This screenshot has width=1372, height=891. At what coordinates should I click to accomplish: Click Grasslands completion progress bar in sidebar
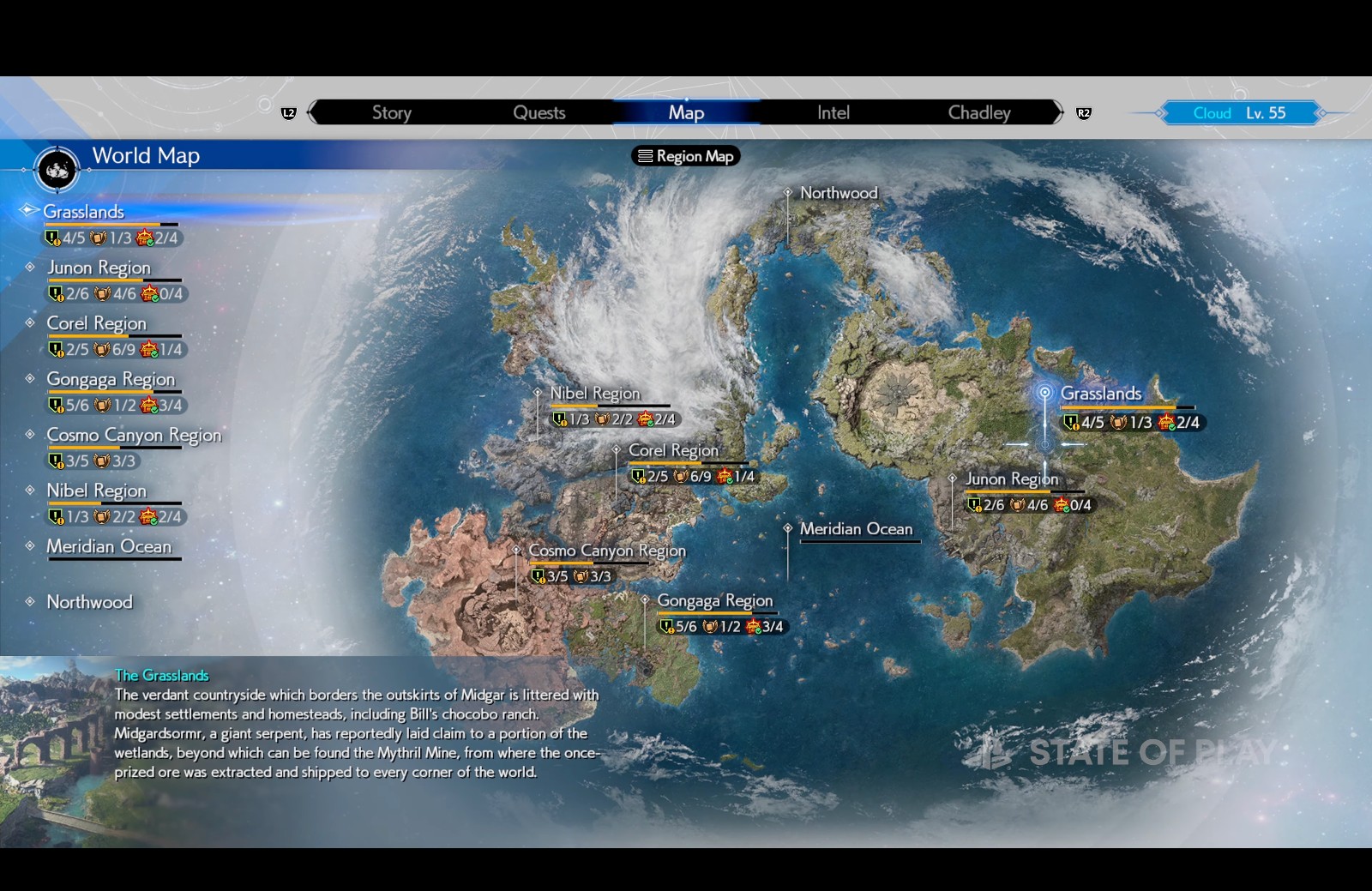click(x=111, y=225)
